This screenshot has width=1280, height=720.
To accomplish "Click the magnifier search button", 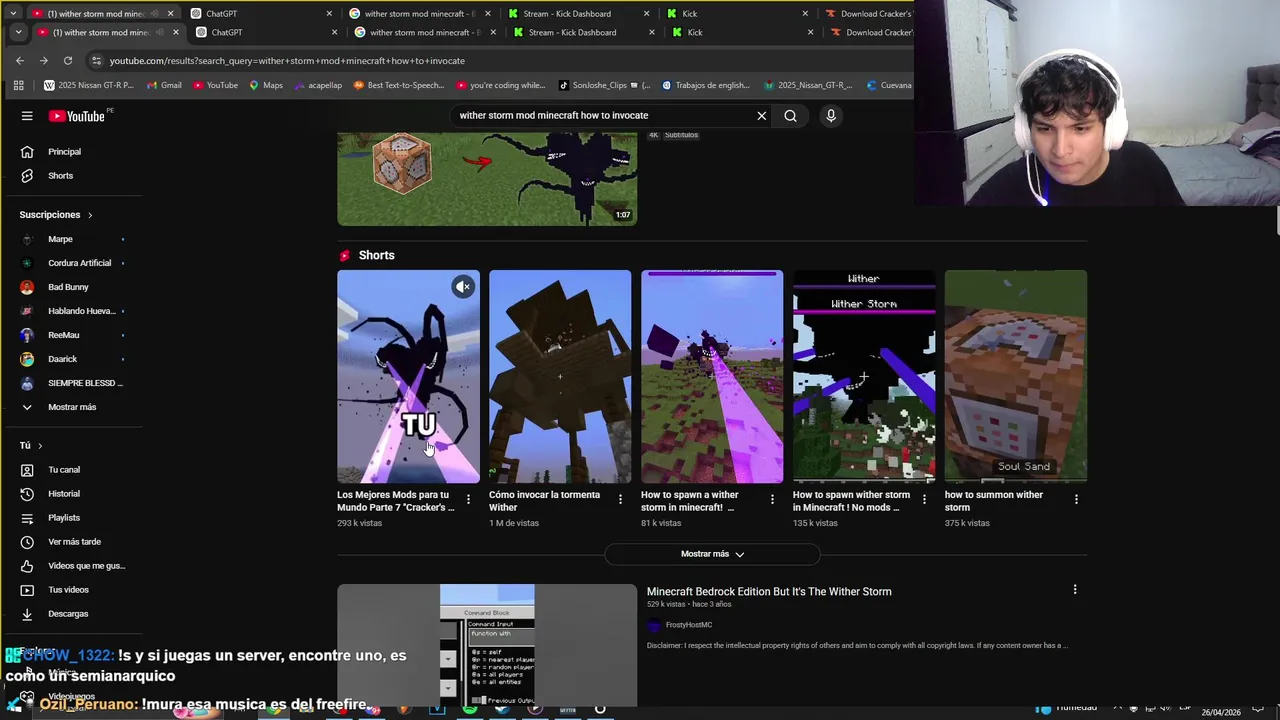I will [790, 115].
